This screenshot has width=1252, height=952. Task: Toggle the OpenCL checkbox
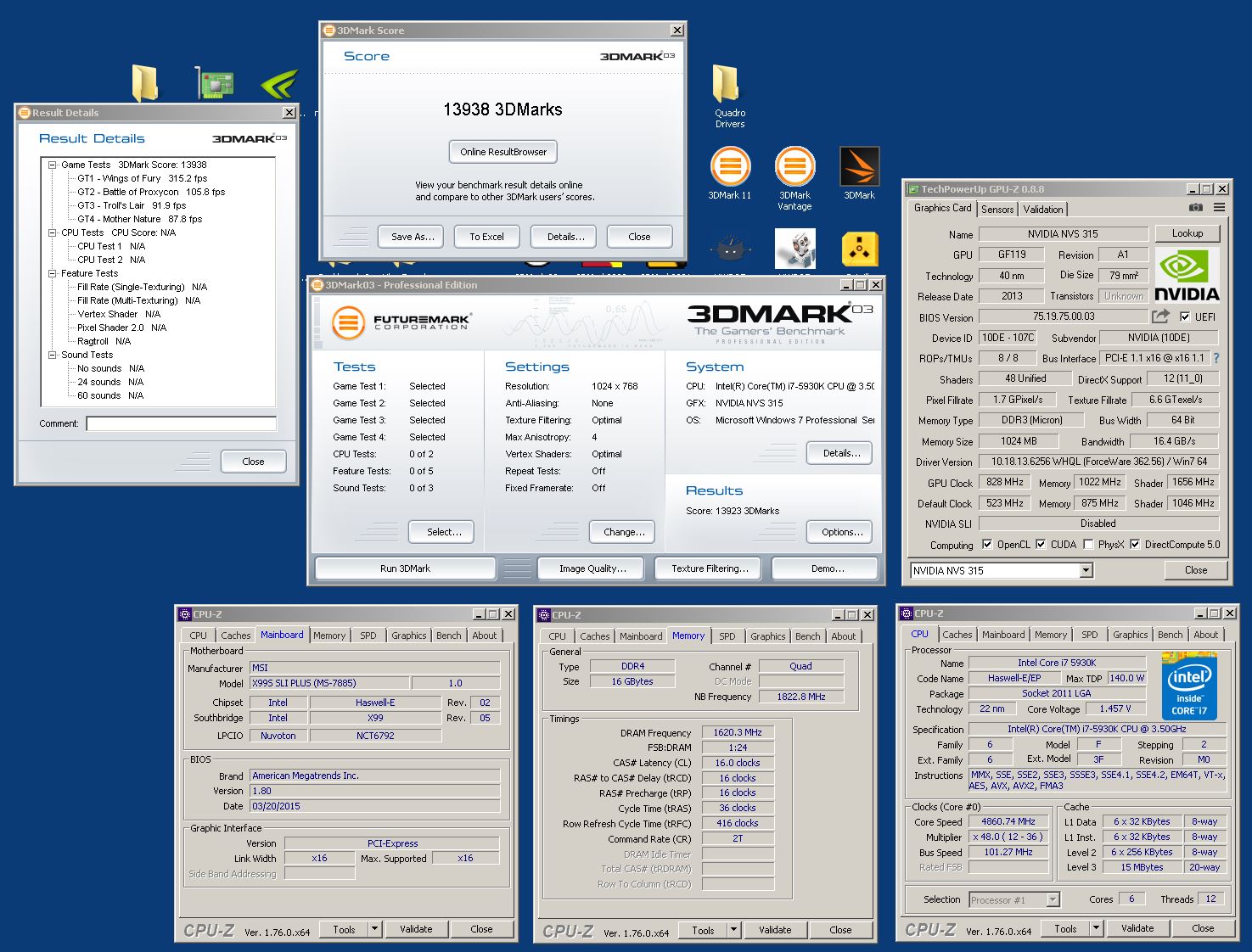click(x=986, y=545)
